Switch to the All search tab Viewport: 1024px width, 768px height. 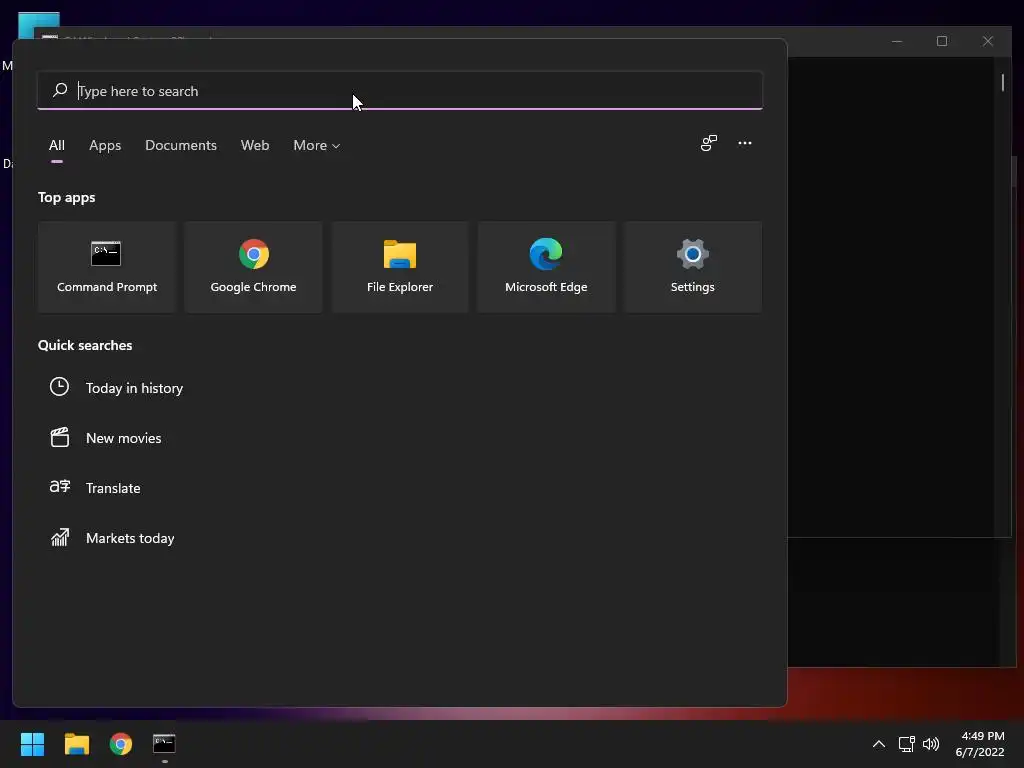click(57, 146)
